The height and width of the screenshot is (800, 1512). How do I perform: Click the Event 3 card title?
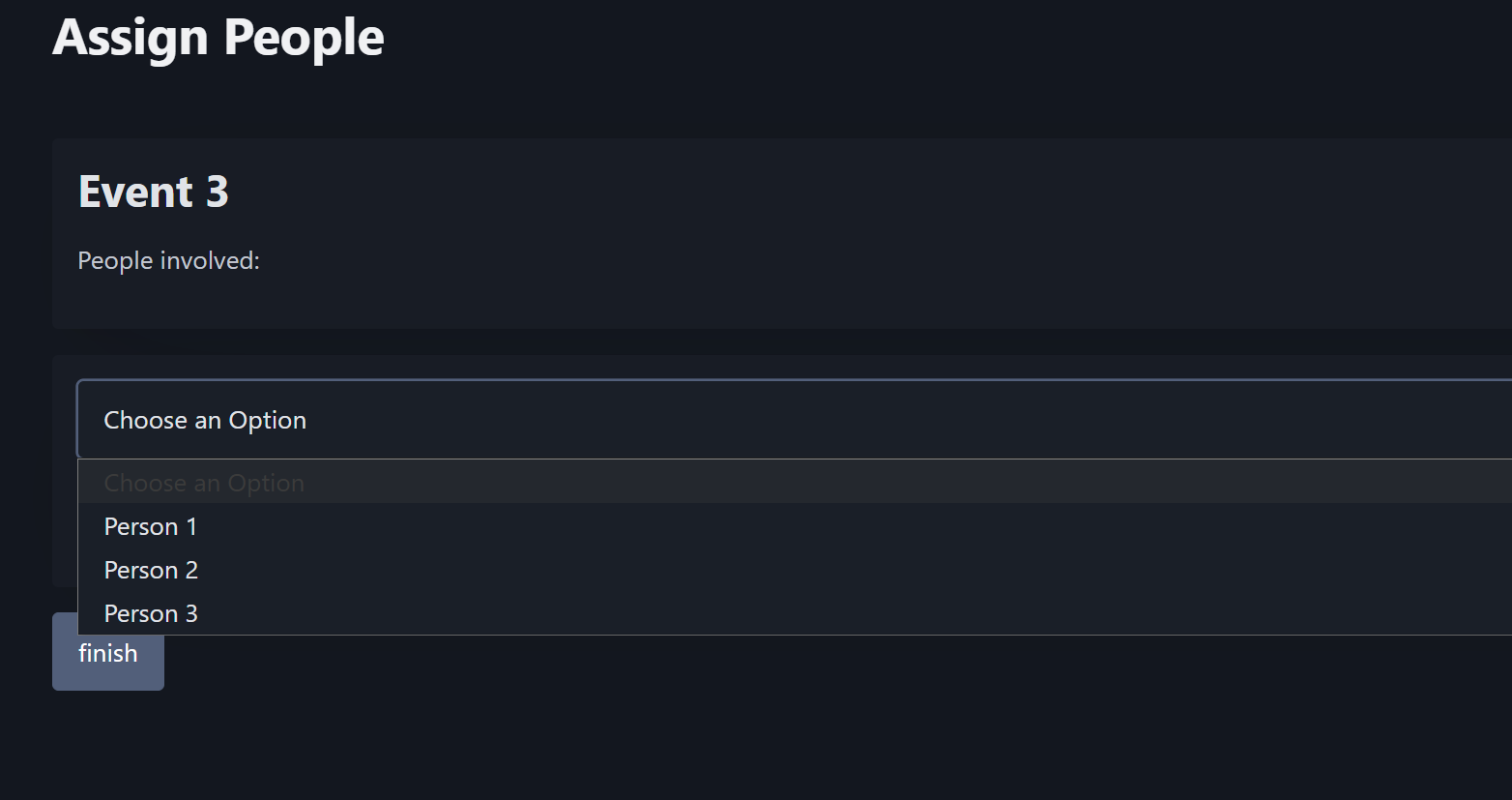153,192
